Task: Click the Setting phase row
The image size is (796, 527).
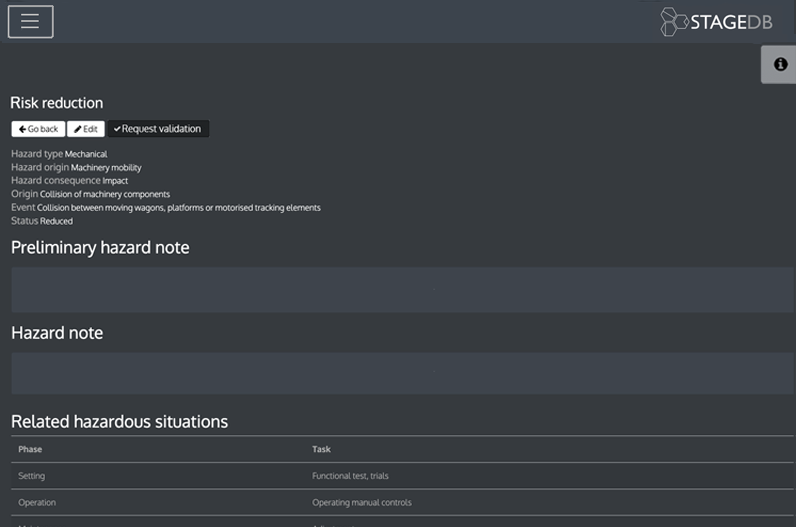Action: 32,476
